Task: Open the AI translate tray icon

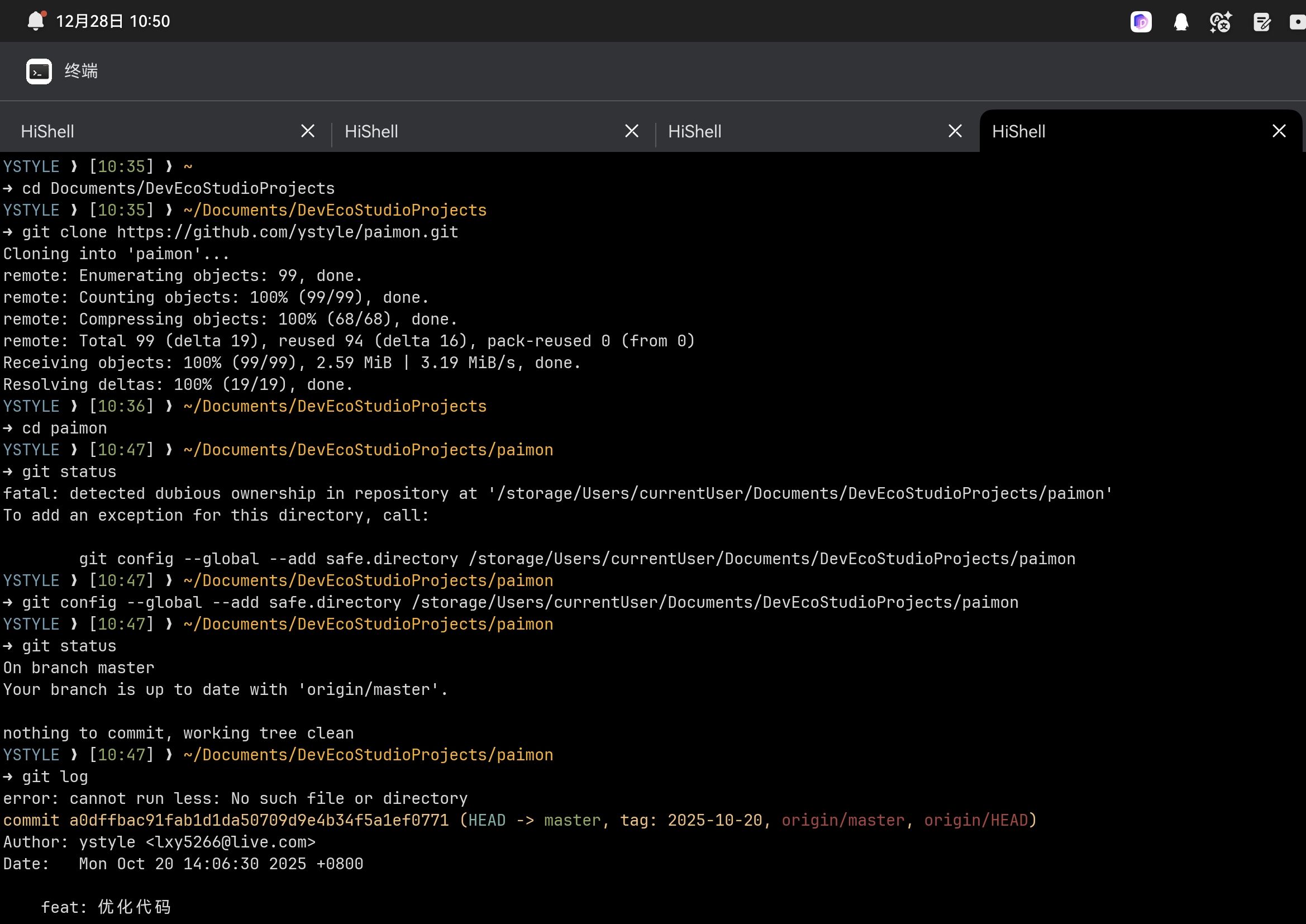Action: (1220, 22)
